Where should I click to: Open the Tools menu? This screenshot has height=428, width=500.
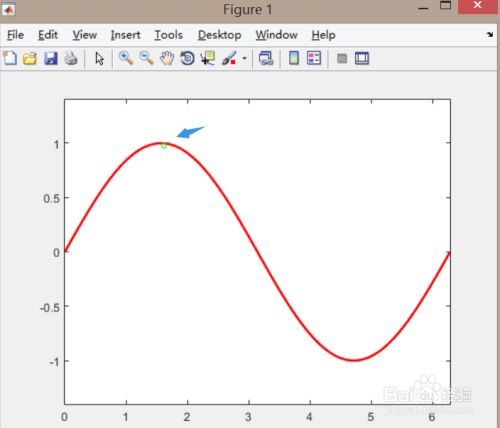[168, 35]
